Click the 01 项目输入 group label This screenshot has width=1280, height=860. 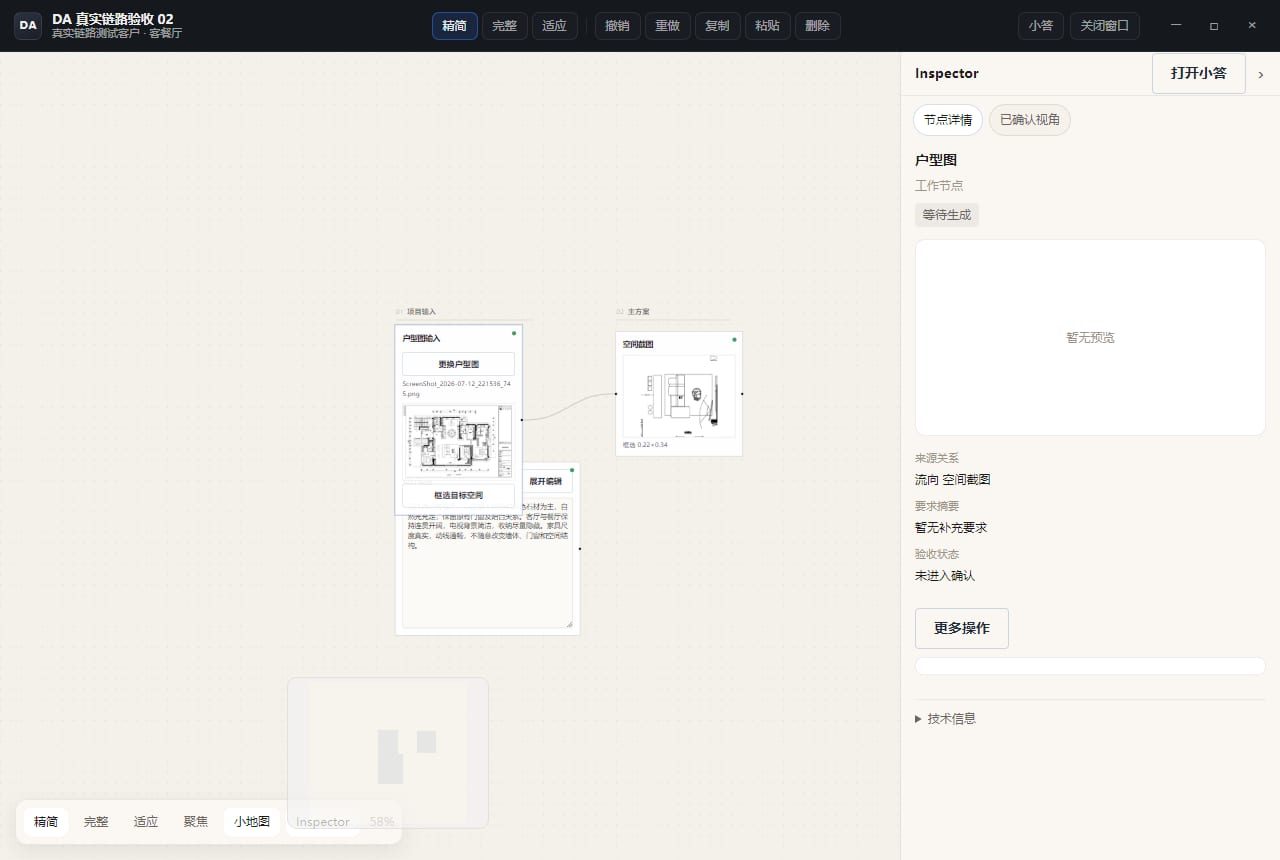click(416, 312)
